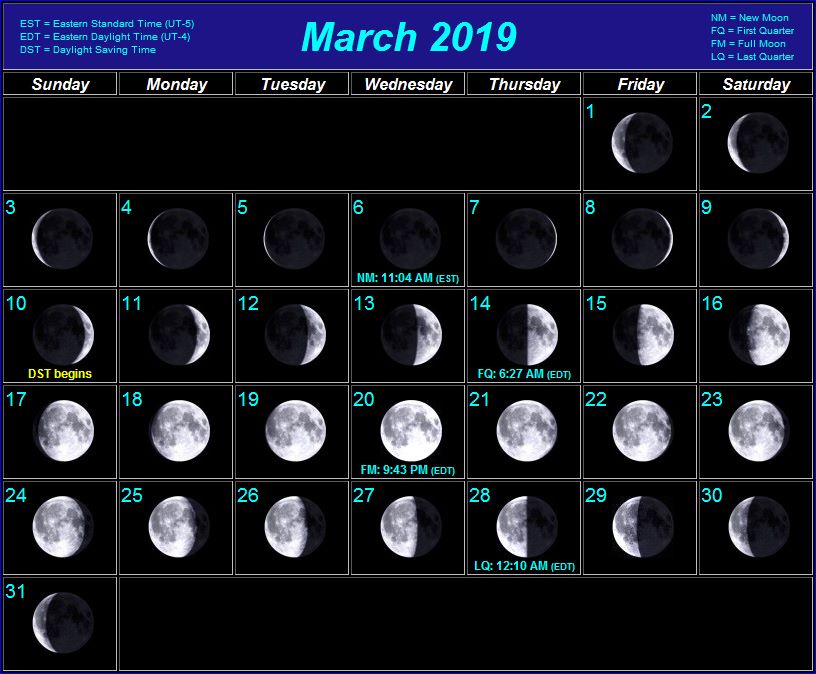Select the Sunday column header
The image size is (816, 674).
tap(60, 84)
